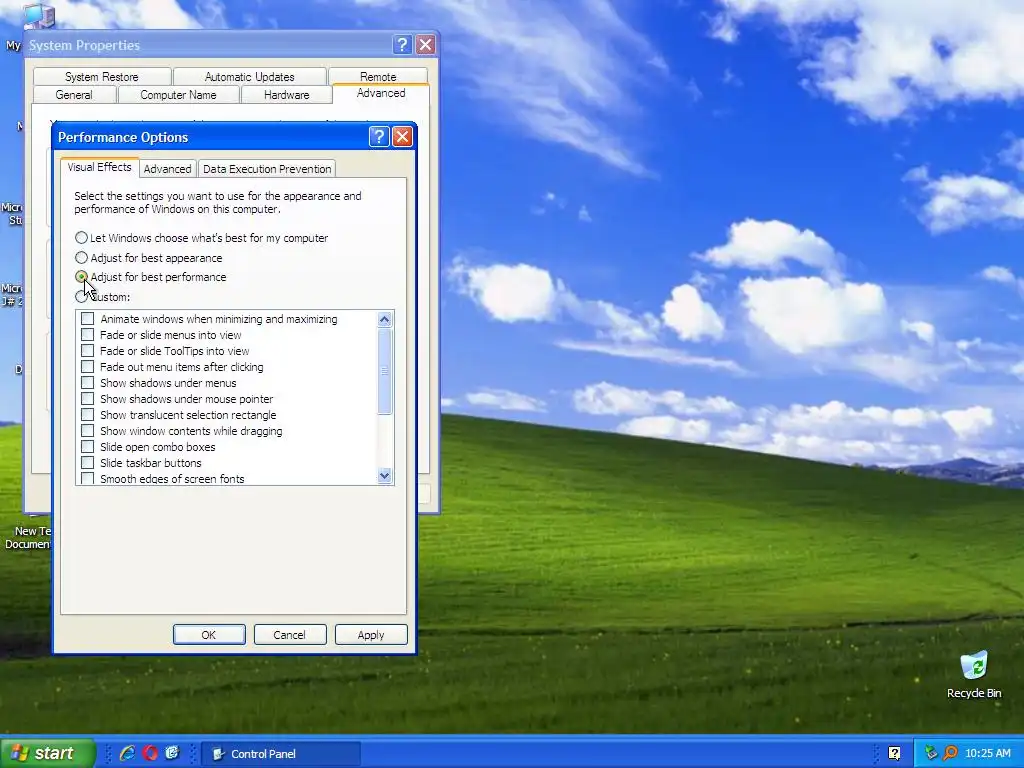Image resolution: width=1024 pixels, height=768 pixels.
Task: Enable Show translucent selection rectangle
Action: click(x=88, y=415)
